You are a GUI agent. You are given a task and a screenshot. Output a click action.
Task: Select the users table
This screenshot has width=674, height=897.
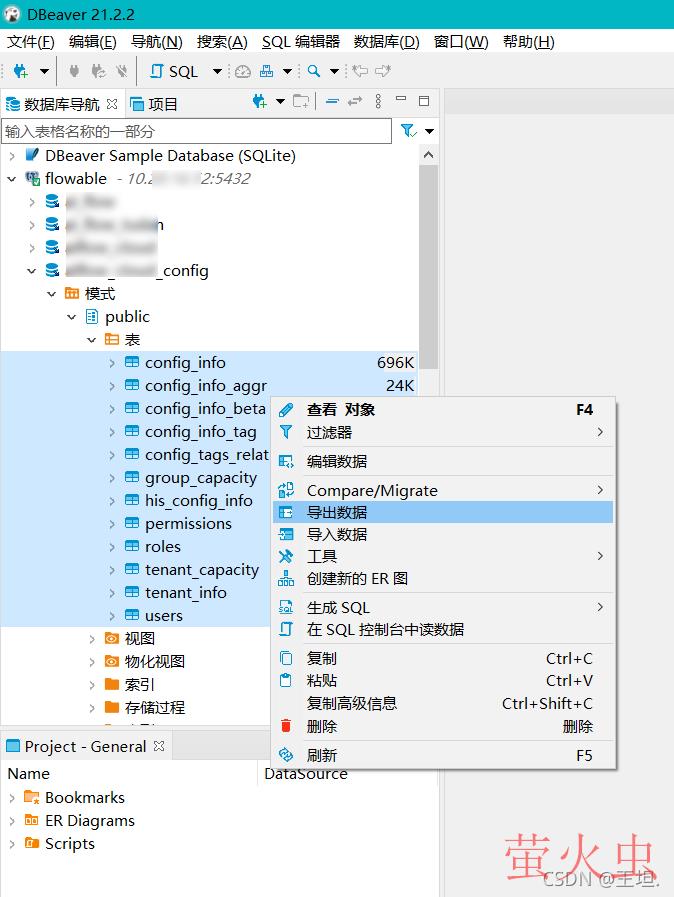click(x=164, y=616)
